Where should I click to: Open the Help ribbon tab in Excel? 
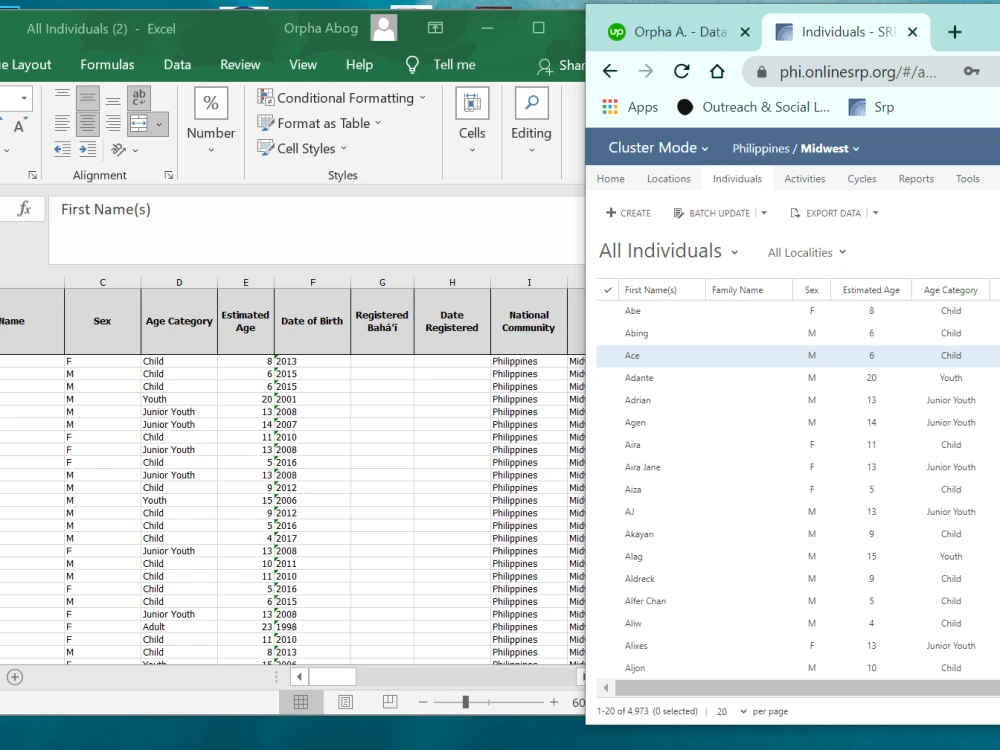(359, 64)
